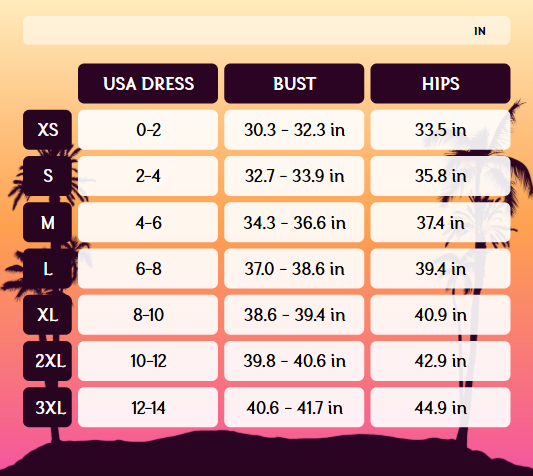The height and width of the screenshot is (476, 533).
Task: Select the L size label
Action: [47, 269]
